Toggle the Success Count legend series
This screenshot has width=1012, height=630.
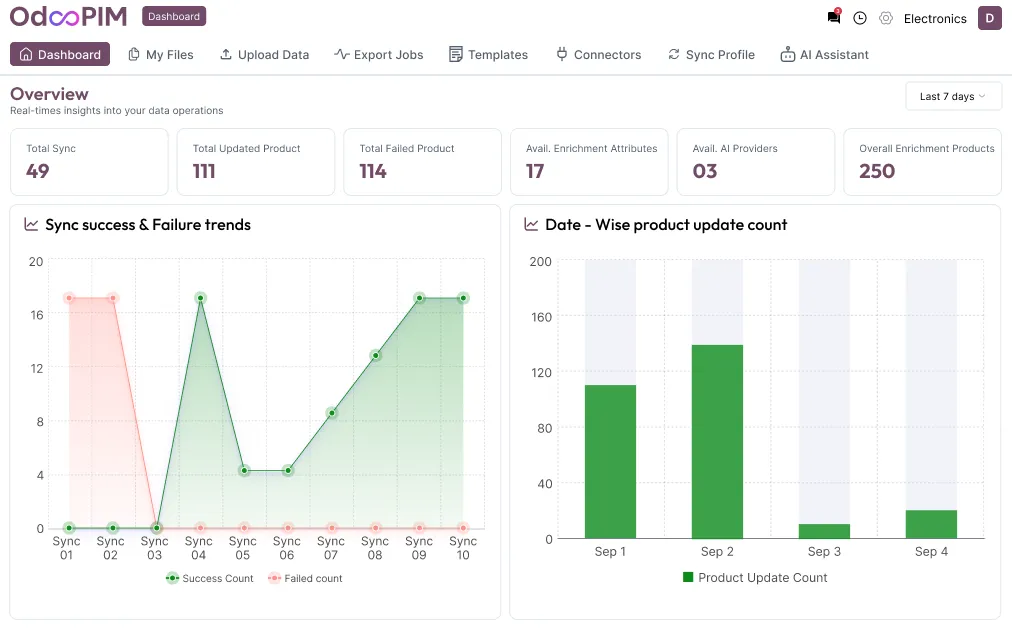[210, 578]
